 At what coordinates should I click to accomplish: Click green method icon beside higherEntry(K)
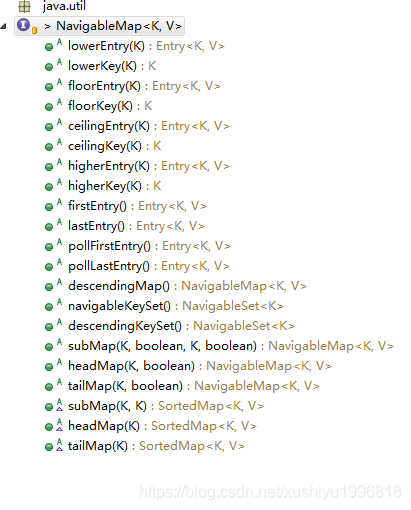49,167
